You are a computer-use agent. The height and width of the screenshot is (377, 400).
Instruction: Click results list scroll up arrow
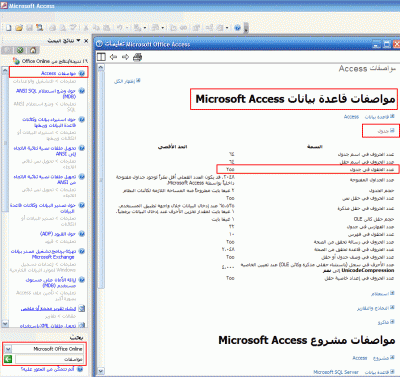click(x=5, y=70)
